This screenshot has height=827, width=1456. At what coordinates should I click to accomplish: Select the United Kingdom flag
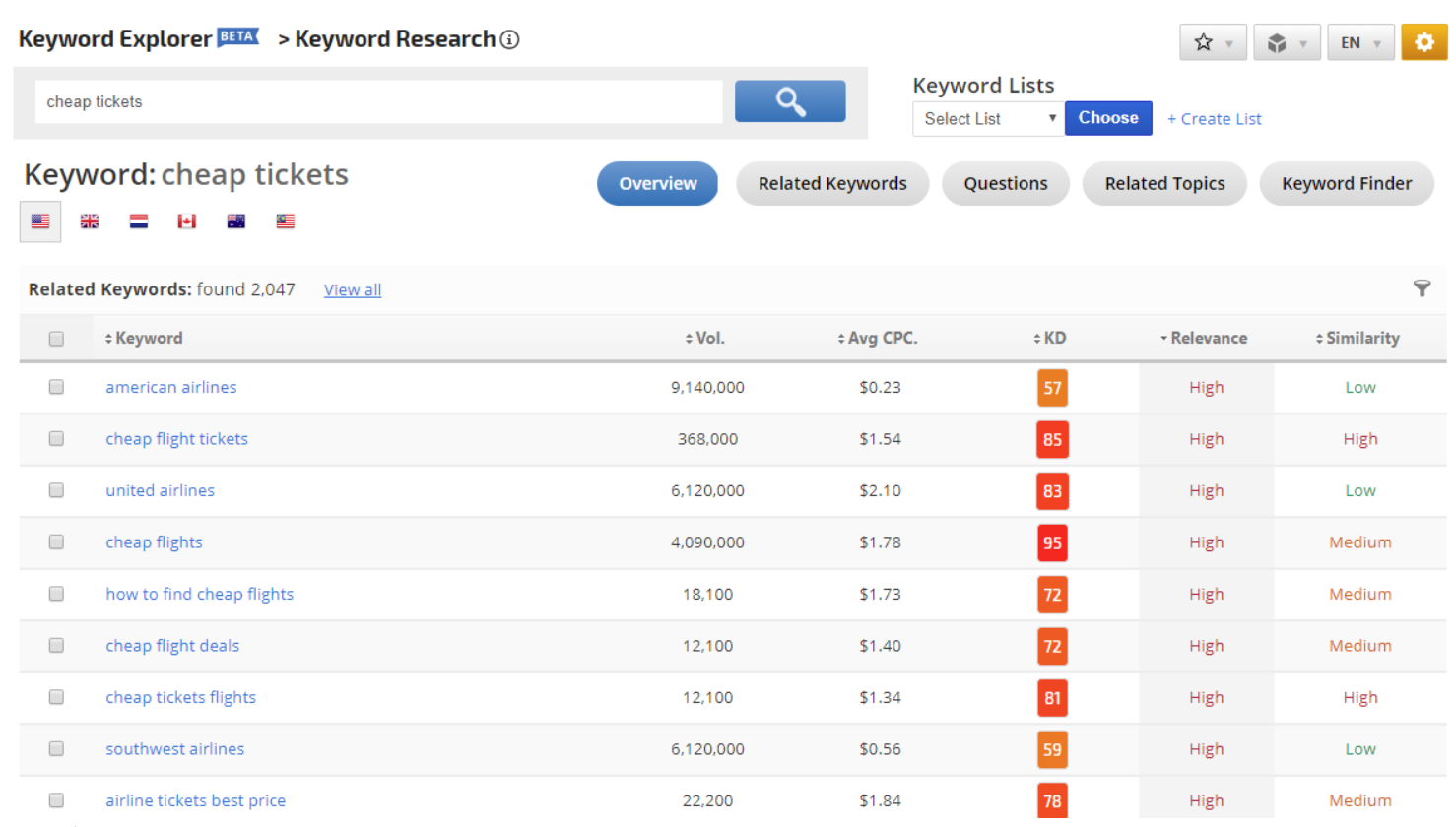point(90,222)
